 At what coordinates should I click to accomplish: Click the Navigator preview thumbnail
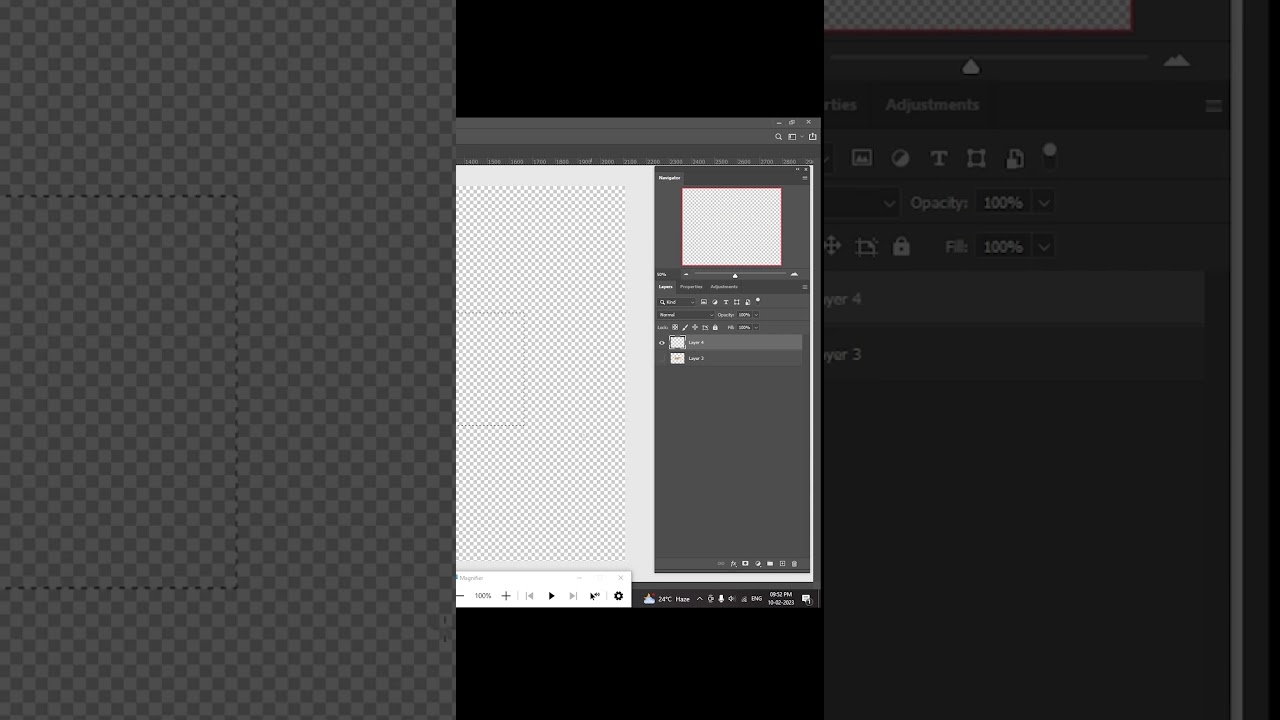[732, 226]
